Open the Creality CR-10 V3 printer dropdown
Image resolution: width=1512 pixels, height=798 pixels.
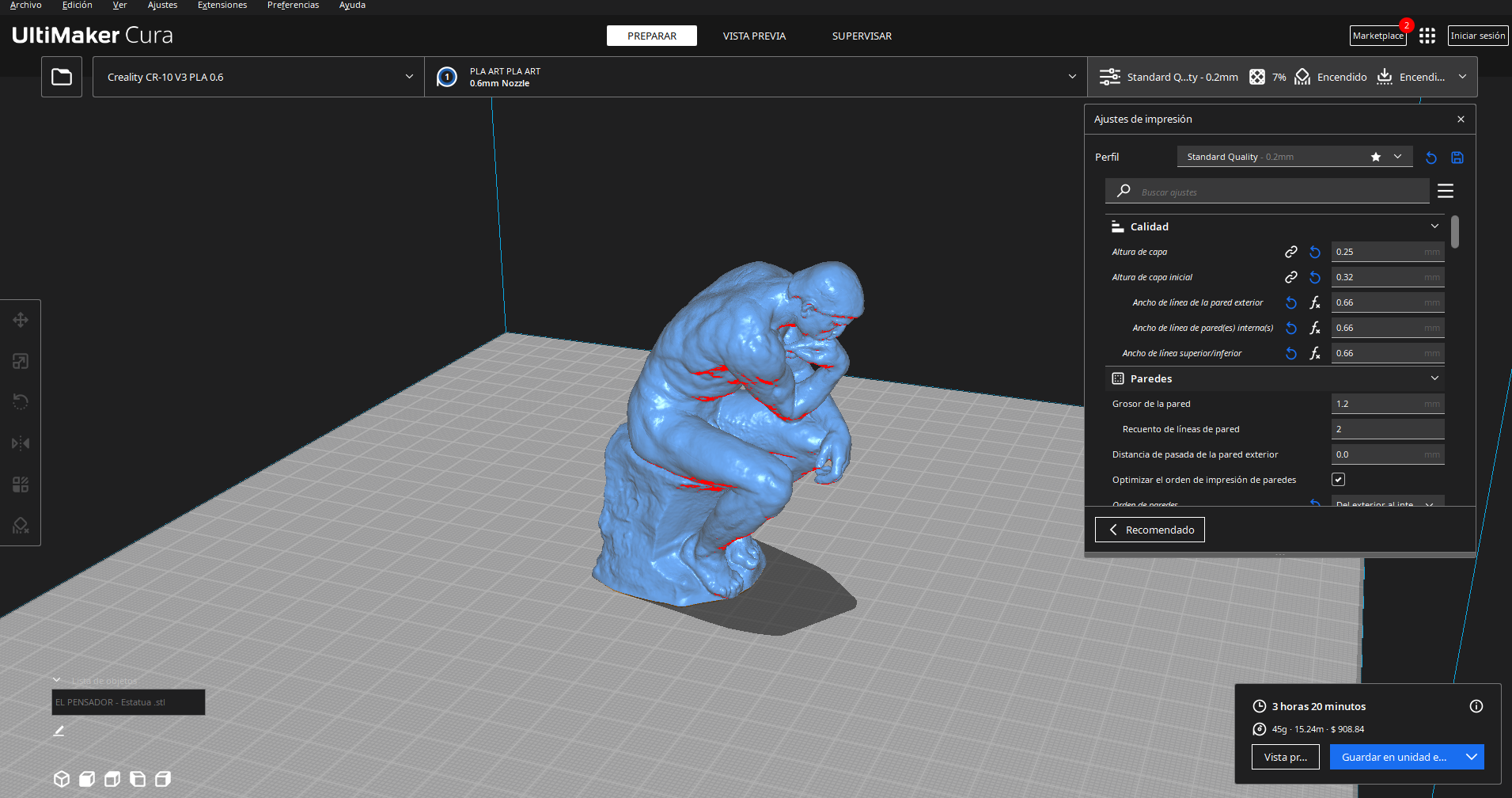[258, 77]
